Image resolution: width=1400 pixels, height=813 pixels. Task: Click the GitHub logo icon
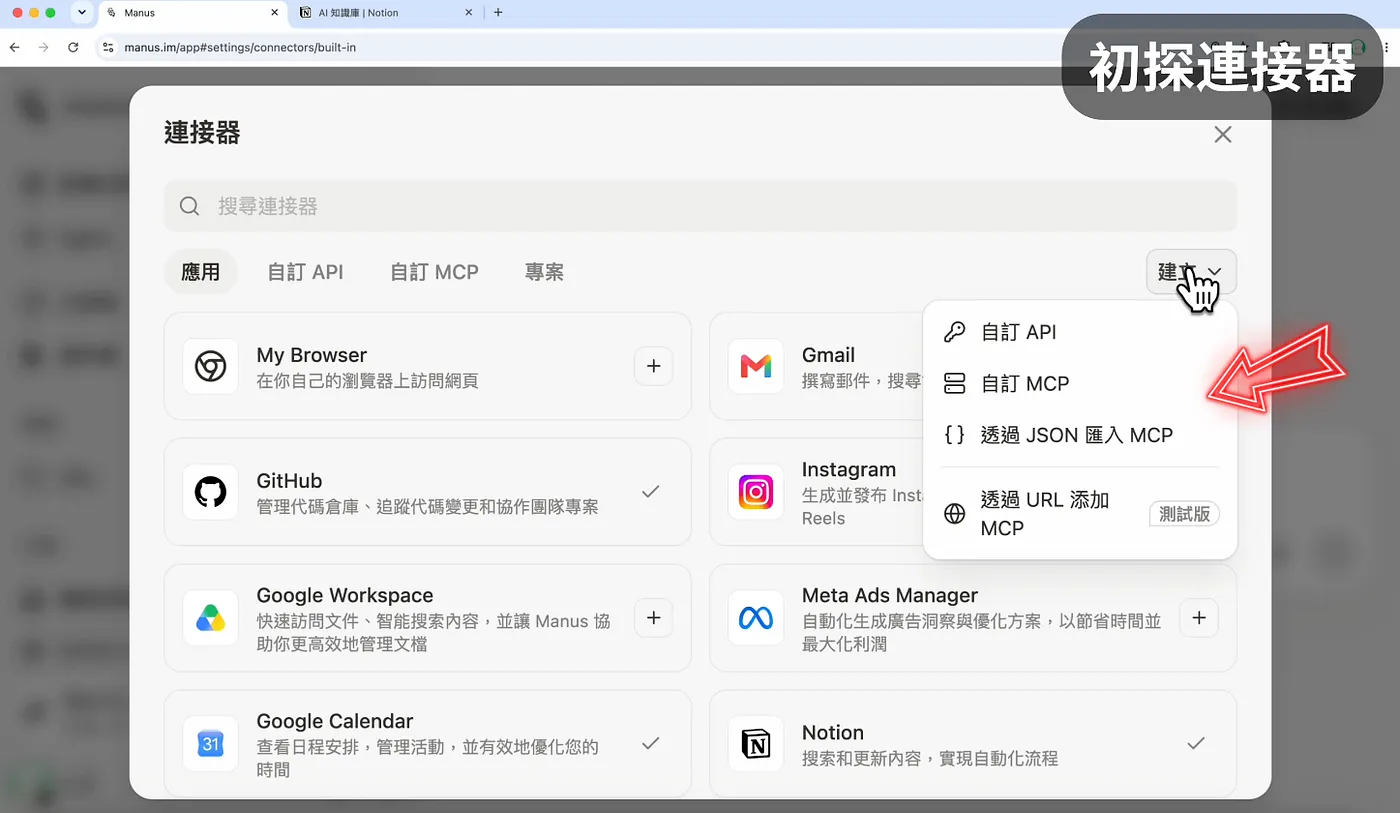click(210, 492)
